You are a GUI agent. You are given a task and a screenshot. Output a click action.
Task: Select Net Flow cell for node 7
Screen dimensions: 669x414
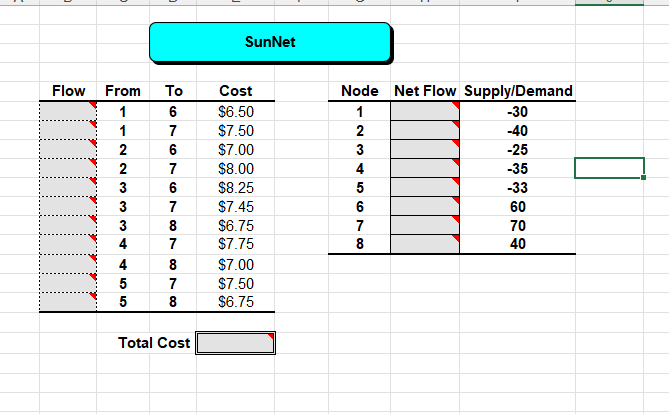425,225
